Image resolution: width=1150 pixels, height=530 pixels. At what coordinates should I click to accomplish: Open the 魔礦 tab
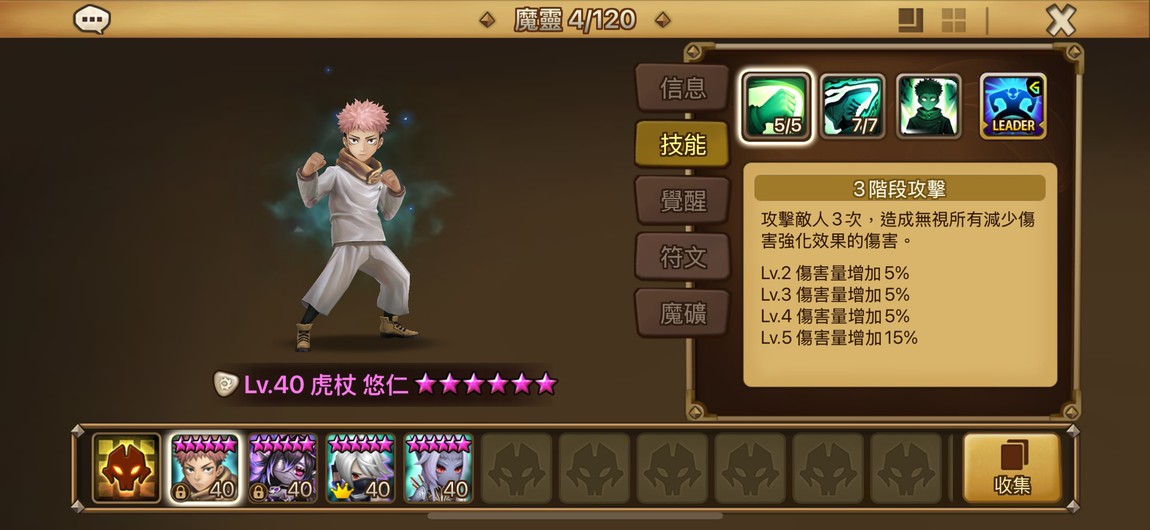tap(682, 314)
